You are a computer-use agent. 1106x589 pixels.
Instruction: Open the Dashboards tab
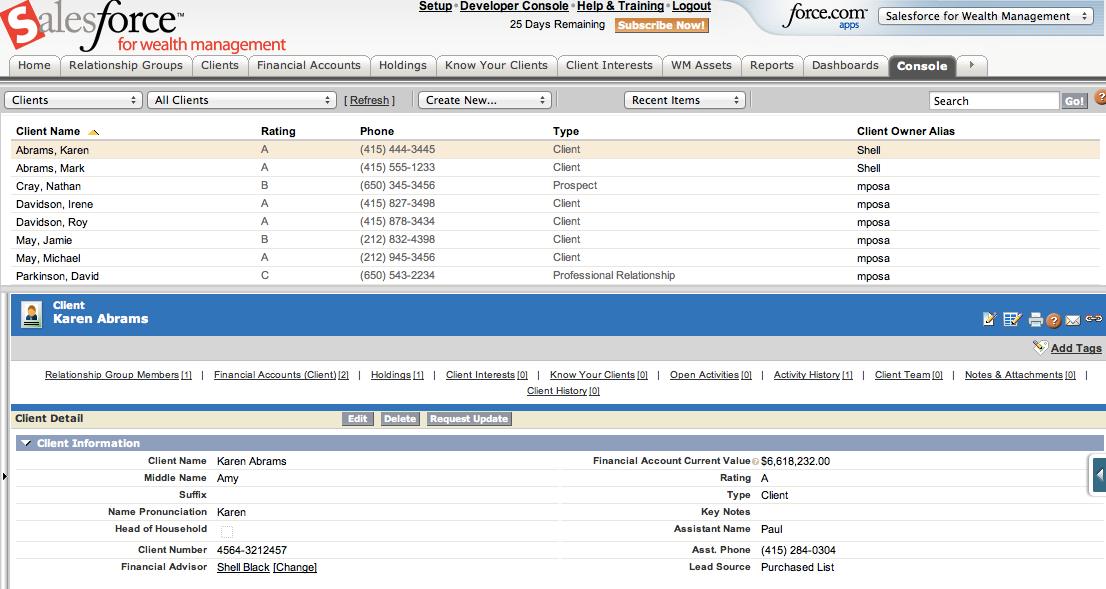[845, 65]
